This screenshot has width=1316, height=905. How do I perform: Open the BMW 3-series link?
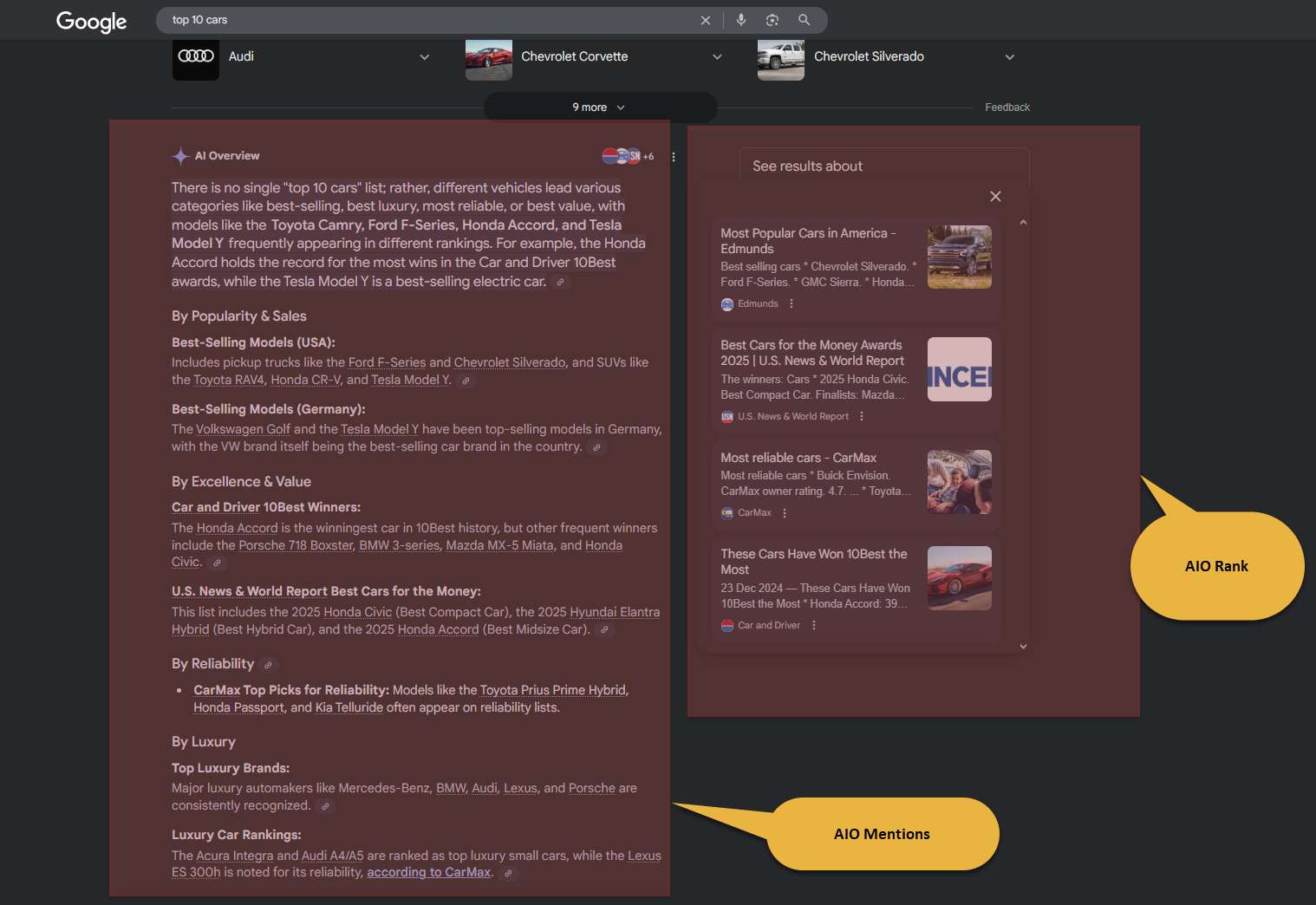point(400,545)
